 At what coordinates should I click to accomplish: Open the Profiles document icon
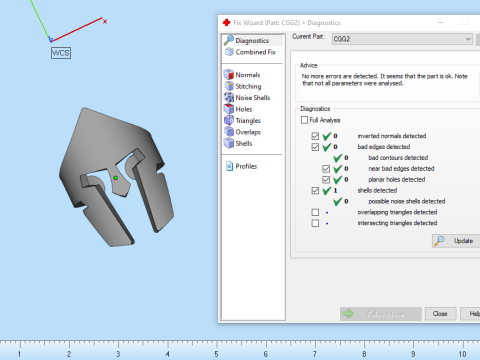pyautogui.click(x=229, y=166)
